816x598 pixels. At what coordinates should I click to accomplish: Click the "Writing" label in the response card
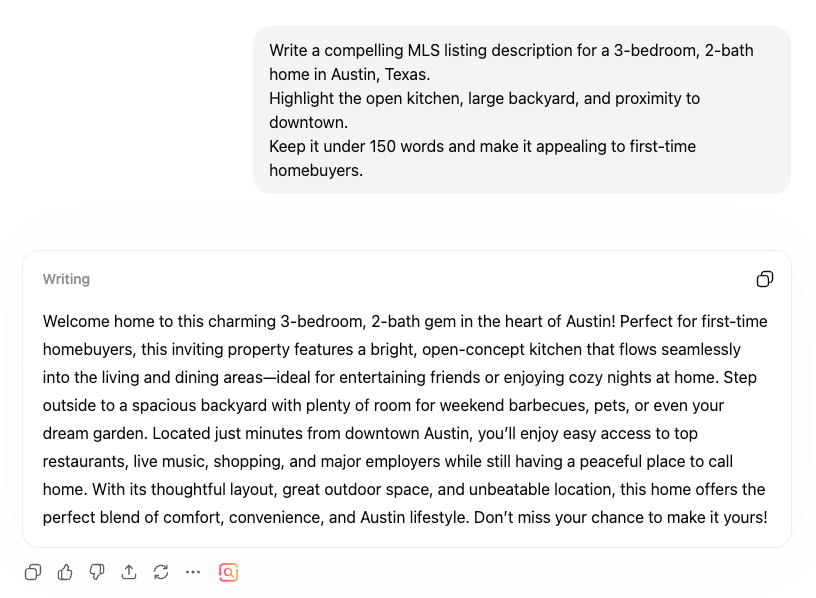point(66,279)
